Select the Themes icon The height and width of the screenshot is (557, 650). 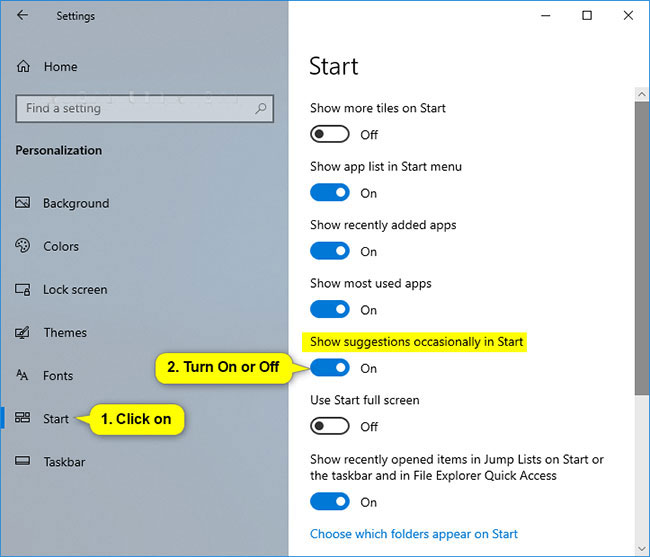[x=22, y=332]
